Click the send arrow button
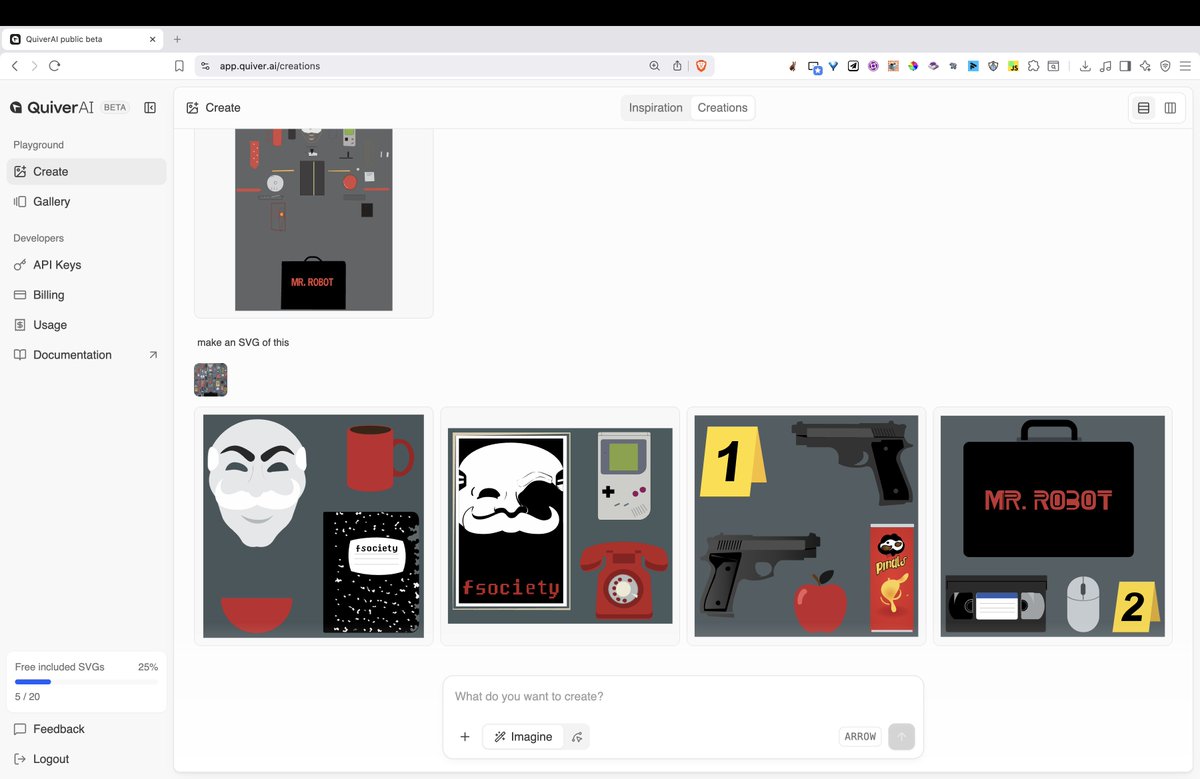Image resolution: width=1200 pixels, height=779 pixels. (x=901, y=737)
